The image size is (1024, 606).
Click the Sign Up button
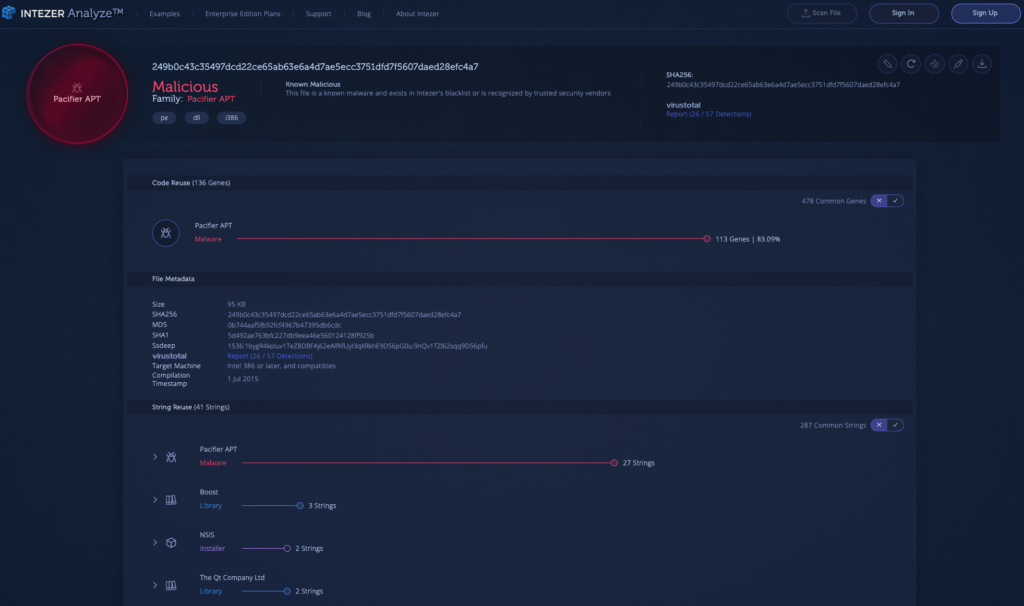point(985,13)
